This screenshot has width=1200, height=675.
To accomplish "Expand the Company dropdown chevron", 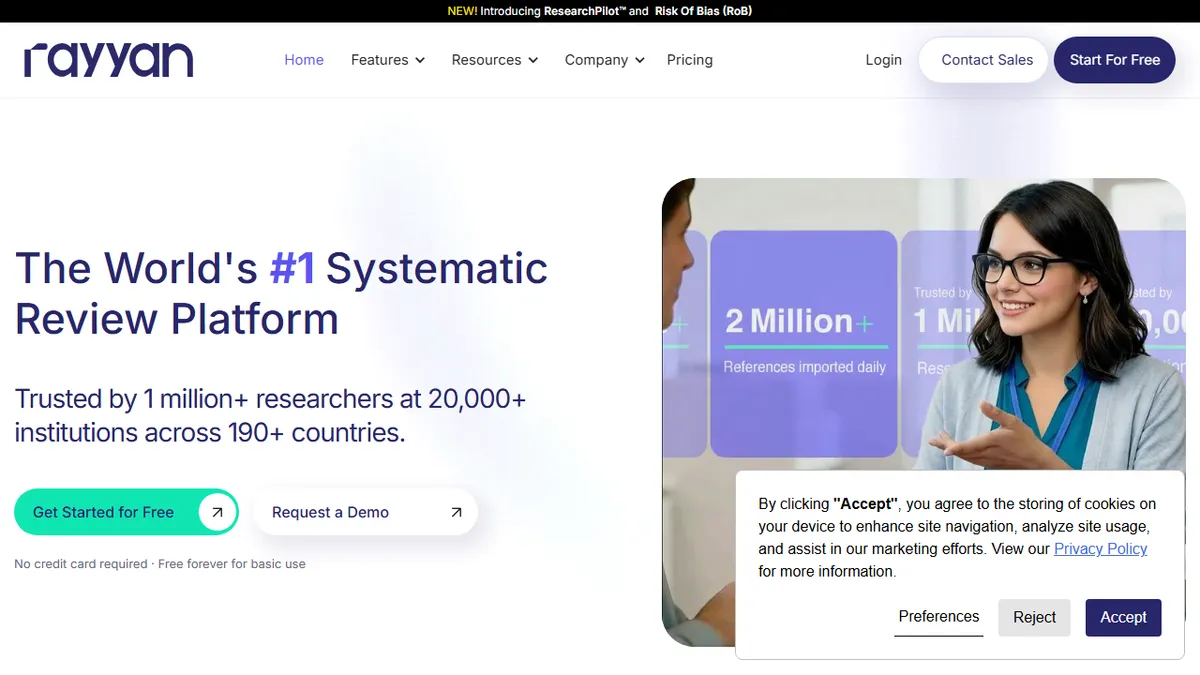I will (x=639, y=61).
